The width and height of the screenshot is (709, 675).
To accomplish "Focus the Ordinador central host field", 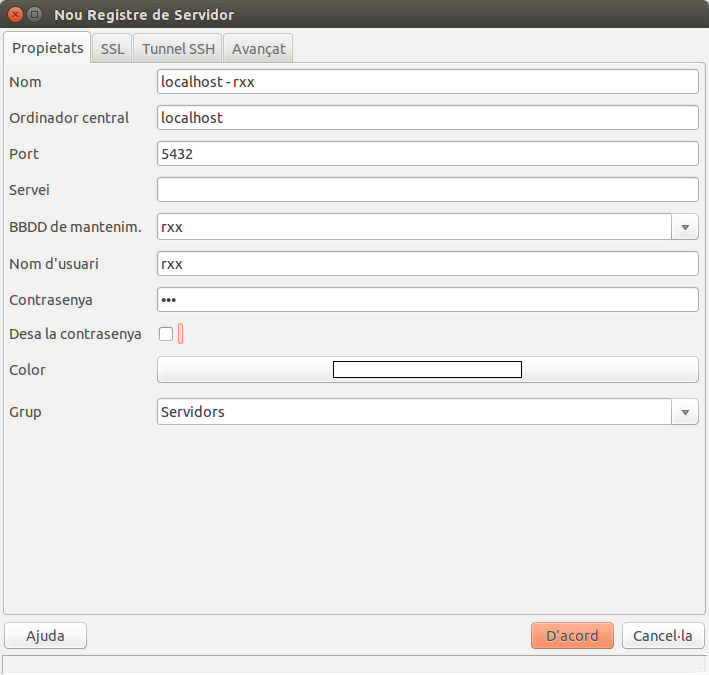I will pyautogui.click(x=427, y=118).
